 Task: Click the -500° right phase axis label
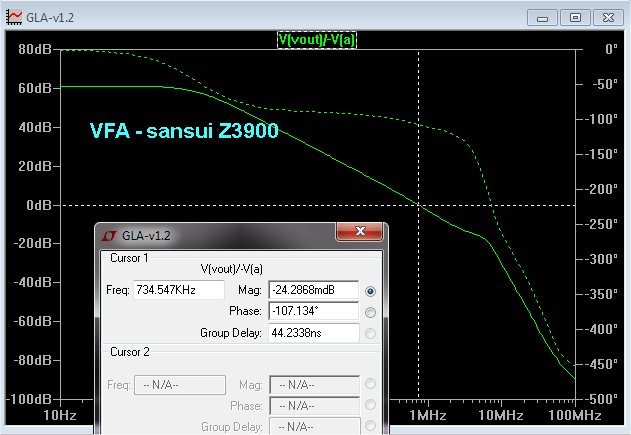[x=601, y=399]
